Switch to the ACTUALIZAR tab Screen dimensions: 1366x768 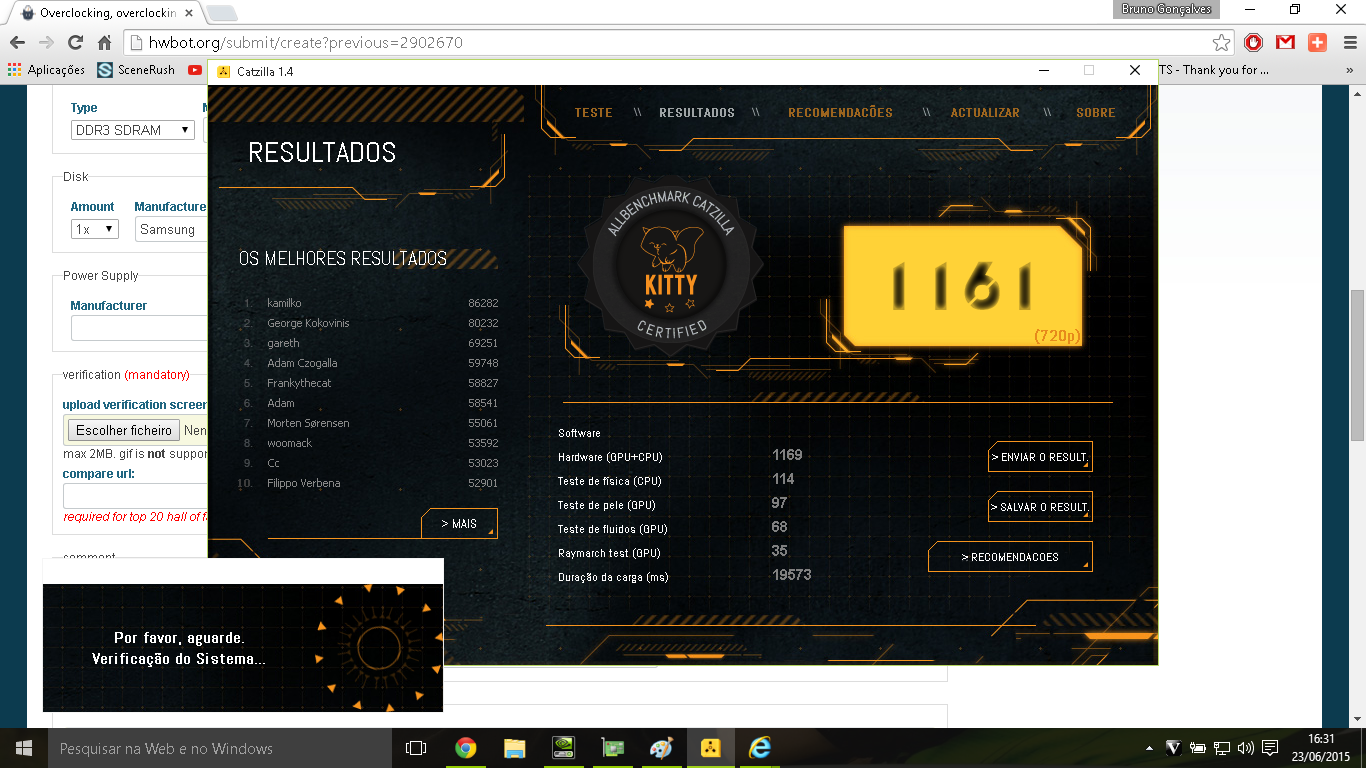(x=985, y=113)
